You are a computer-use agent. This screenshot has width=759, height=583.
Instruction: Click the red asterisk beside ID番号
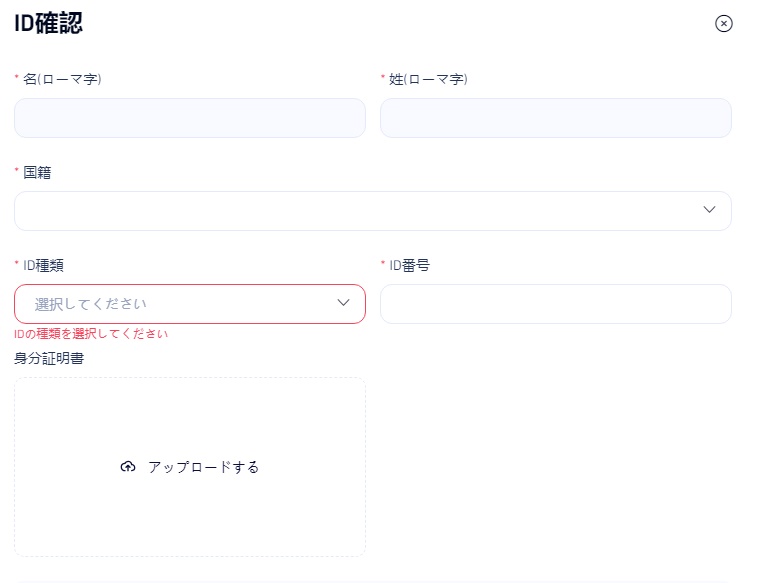click(383, 264)
